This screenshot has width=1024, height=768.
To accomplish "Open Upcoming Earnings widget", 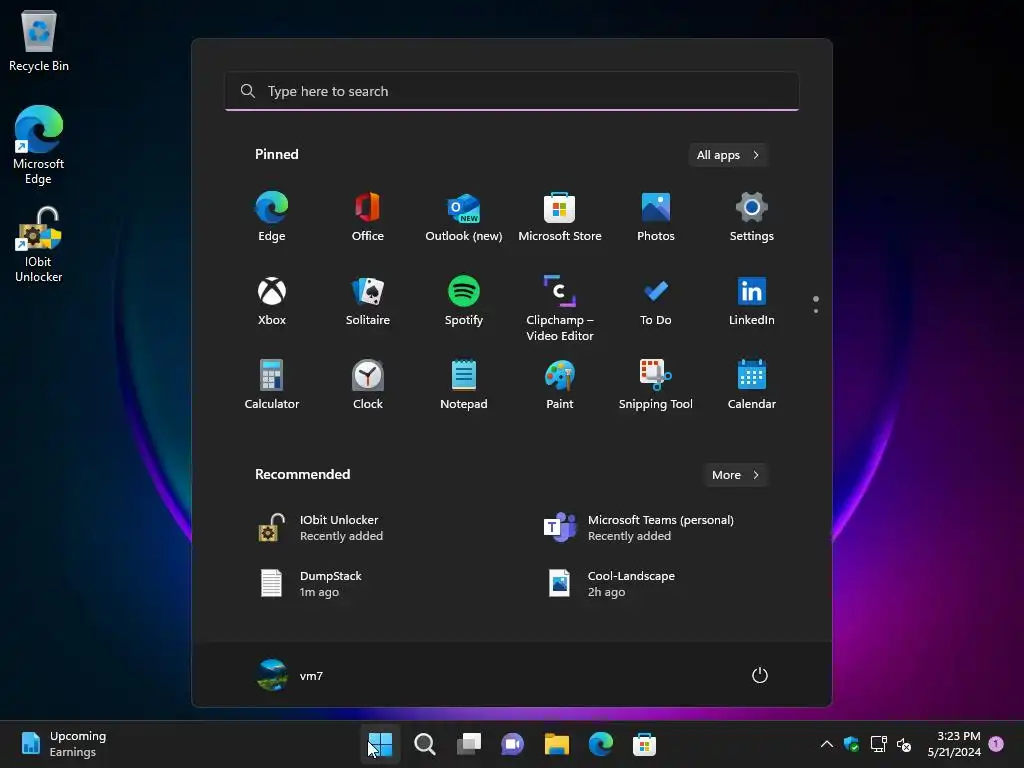I will point(63,744).
